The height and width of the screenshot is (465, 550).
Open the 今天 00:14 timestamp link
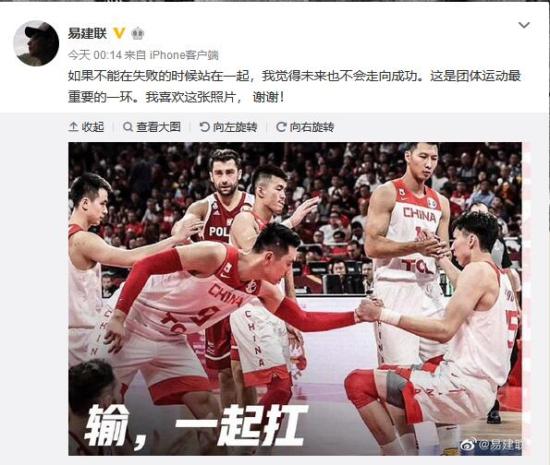(x=95, y=55)
